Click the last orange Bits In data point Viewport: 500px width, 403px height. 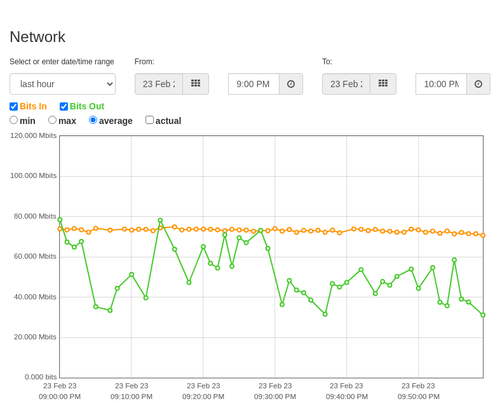pyautogui.click(x=483, y=235)
